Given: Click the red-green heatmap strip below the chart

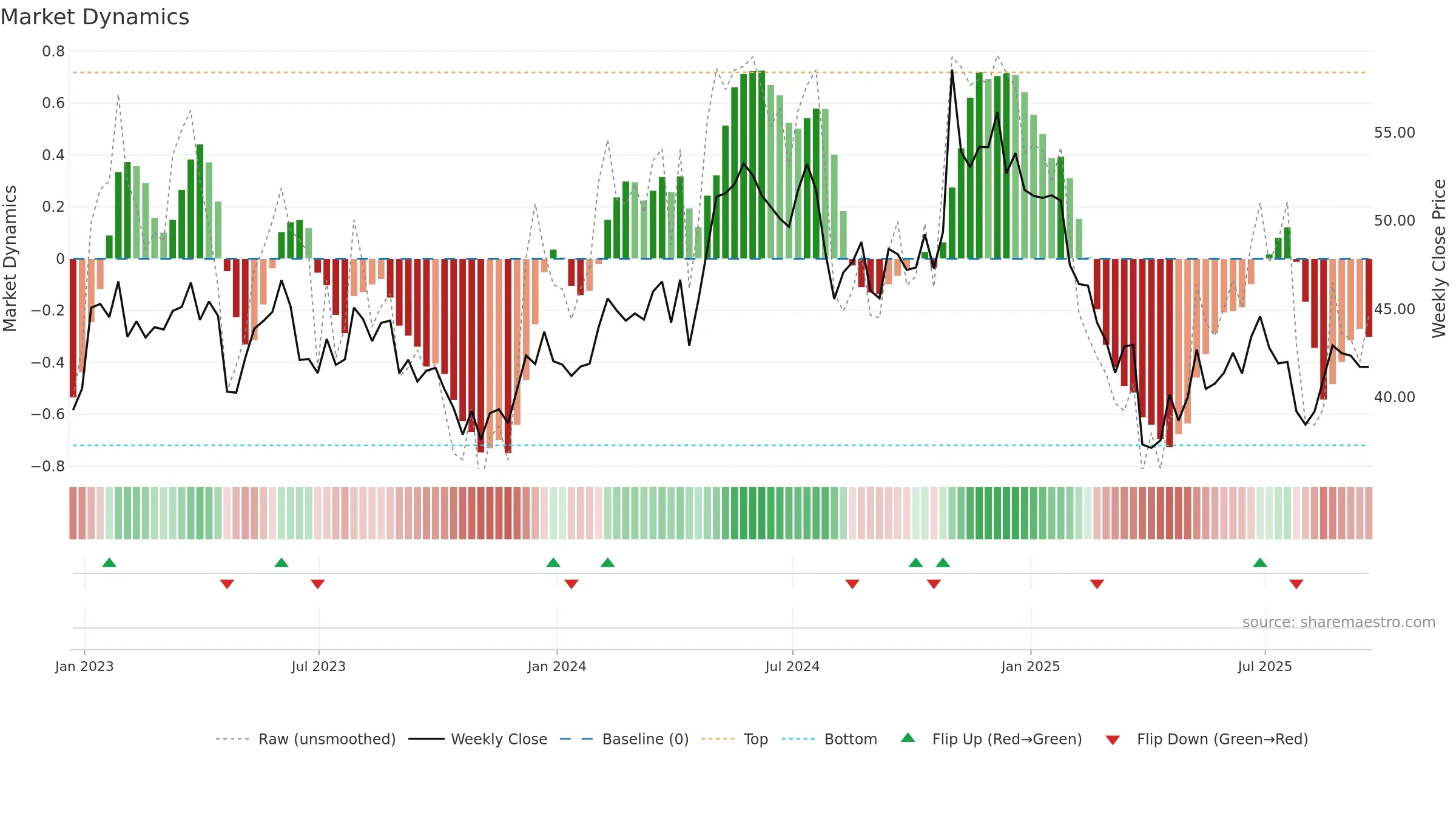Looking at the screenshot, I should pos(721,513).
